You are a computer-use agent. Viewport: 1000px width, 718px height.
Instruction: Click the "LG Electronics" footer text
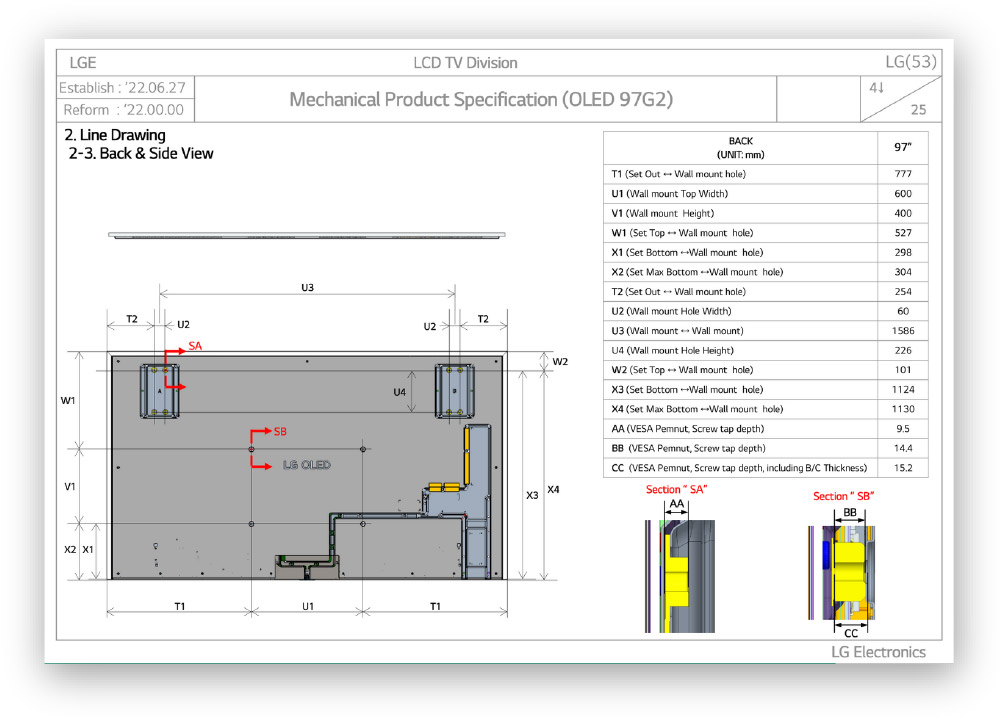coord(878,652)
